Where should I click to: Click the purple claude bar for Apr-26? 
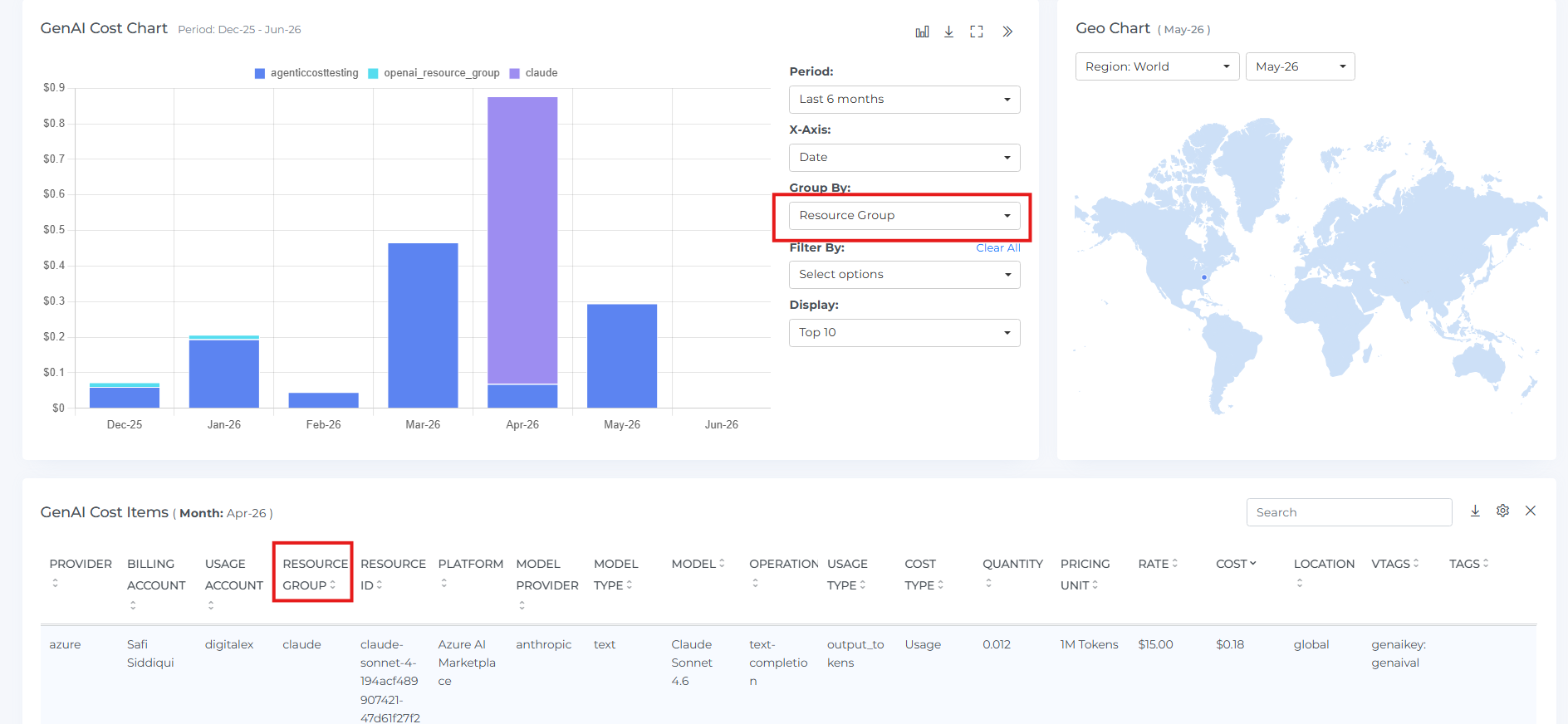[522, 240]
